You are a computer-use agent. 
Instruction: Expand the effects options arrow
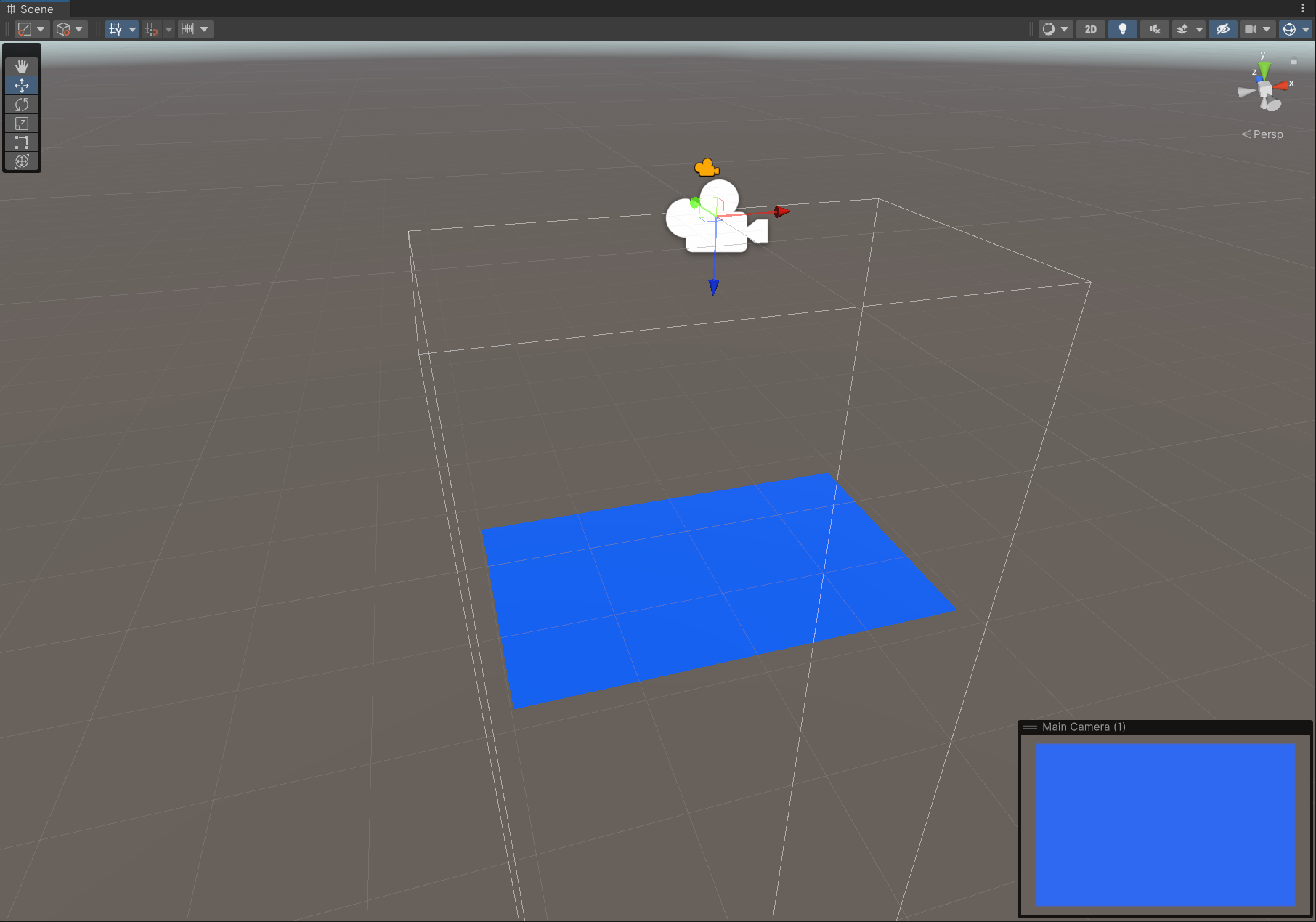(x=1199, y=29)
